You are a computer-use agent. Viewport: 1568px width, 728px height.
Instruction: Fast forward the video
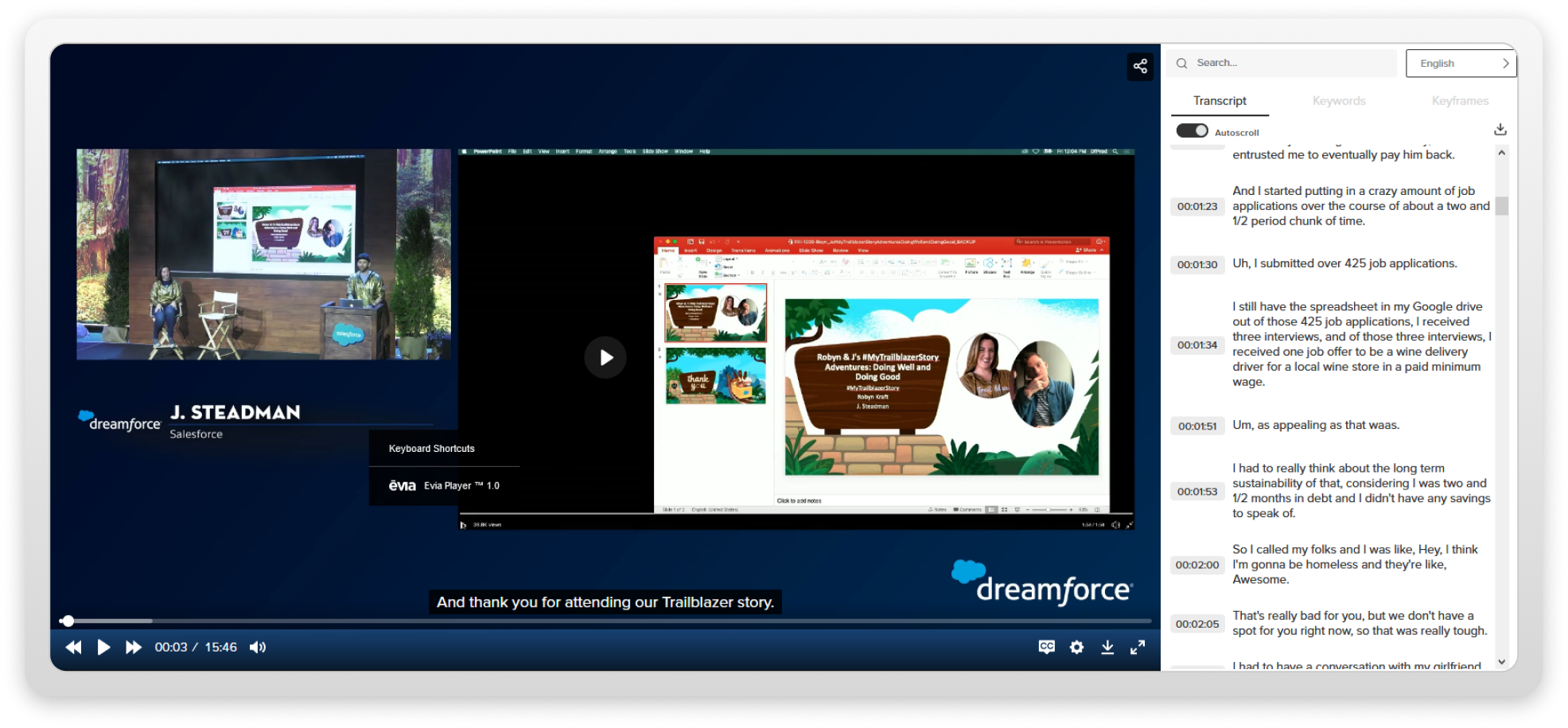(x=134, y=647)
